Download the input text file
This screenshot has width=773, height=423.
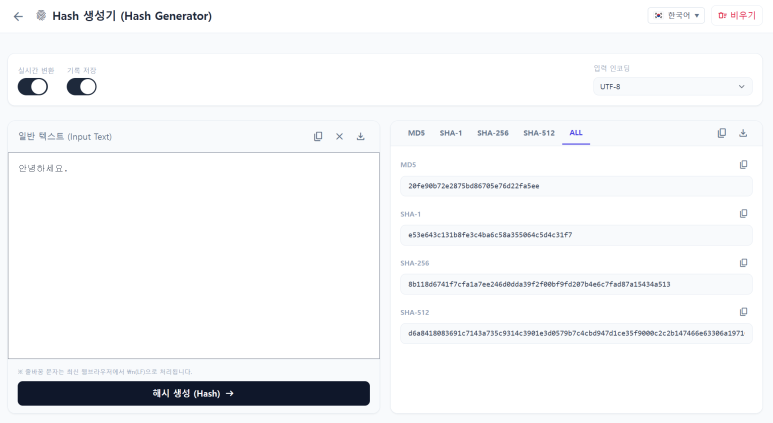tap(360, 137)
